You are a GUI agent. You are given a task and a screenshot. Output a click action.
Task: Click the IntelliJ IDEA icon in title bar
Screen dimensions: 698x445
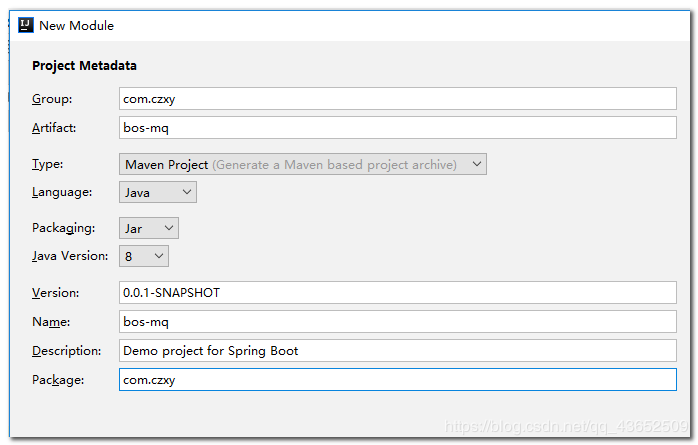26,25
